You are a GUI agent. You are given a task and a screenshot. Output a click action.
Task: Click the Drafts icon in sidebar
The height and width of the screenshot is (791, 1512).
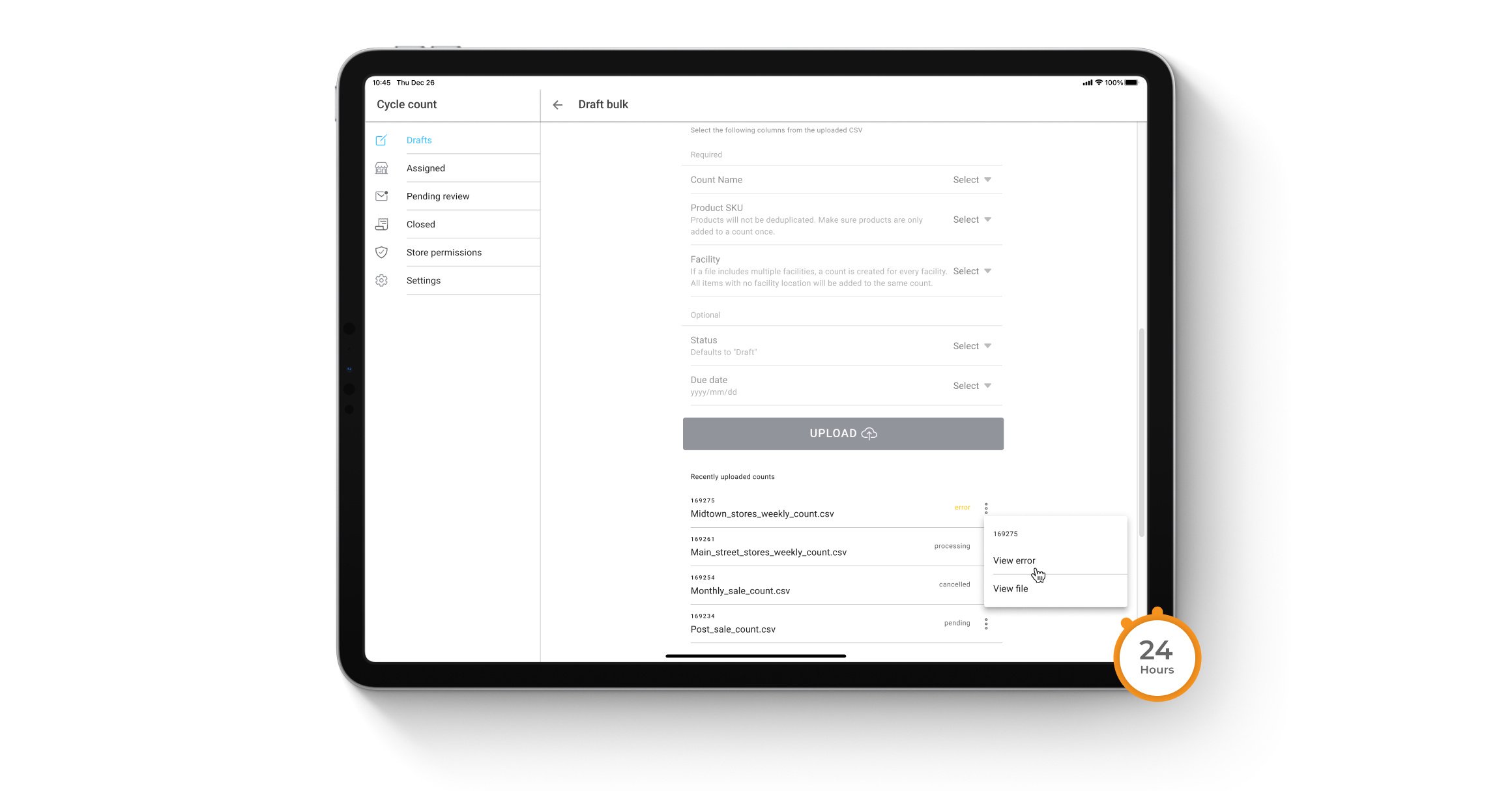[x=381, y=139]
